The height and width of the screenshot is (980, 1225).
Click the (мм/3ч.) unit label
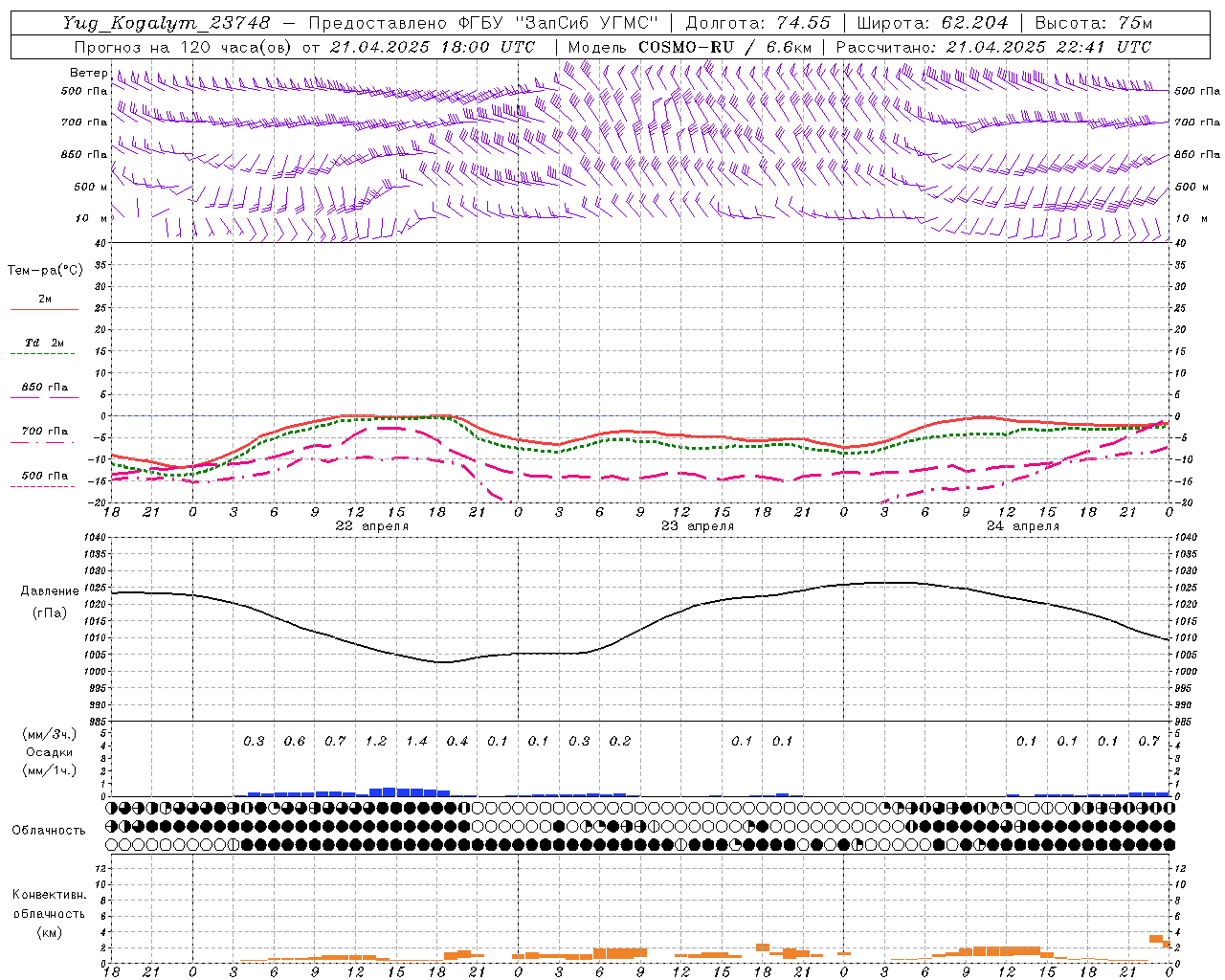click(x=50, y=735)
